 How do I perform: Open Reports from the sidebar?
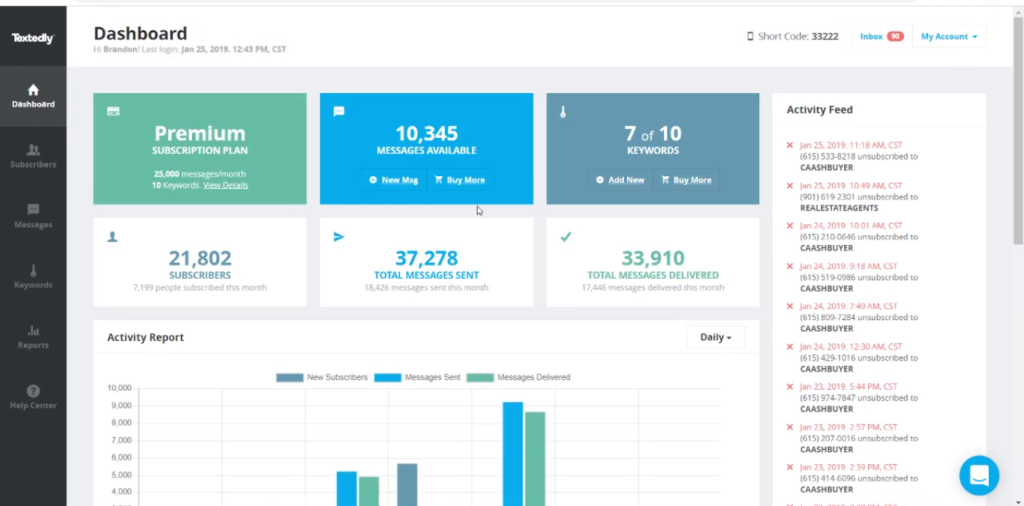pos(33,336)
